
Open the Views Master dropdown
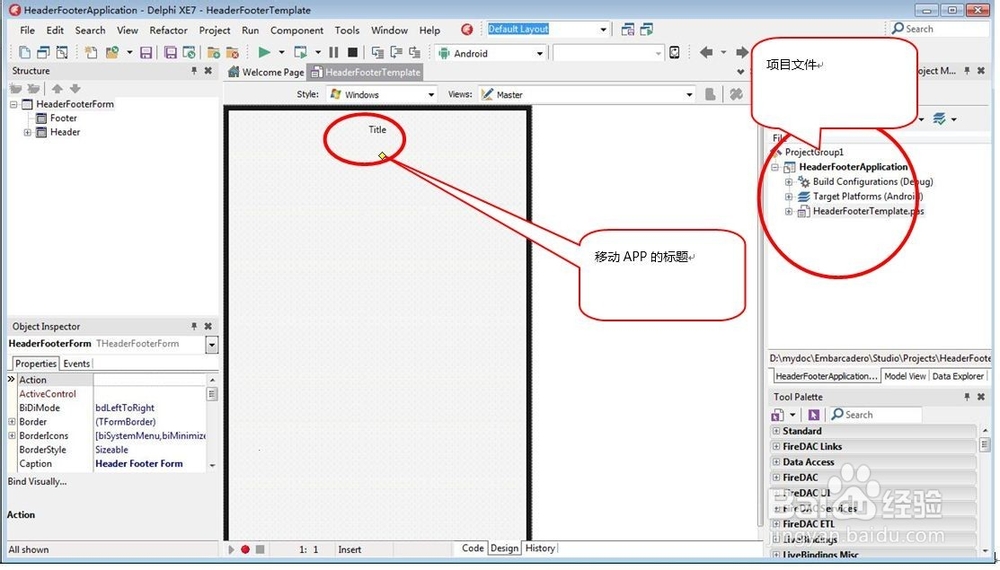pos(689,94)
